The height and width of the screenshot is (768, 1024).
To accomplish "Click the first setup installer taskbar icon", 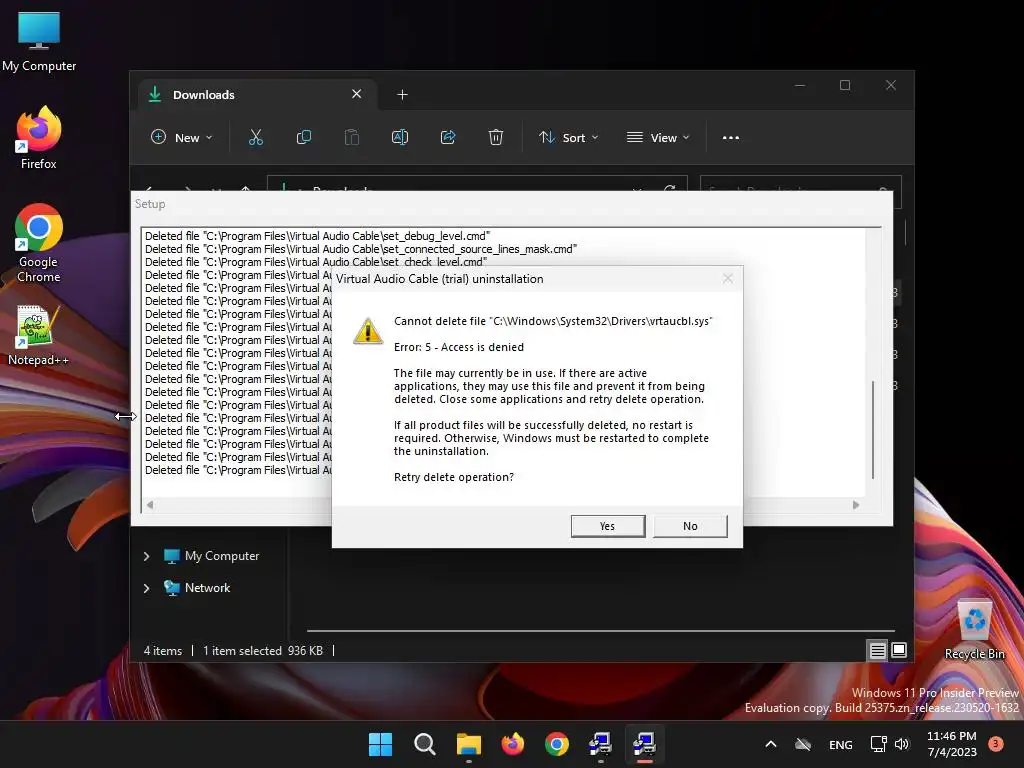I will [x=600, y=744].
